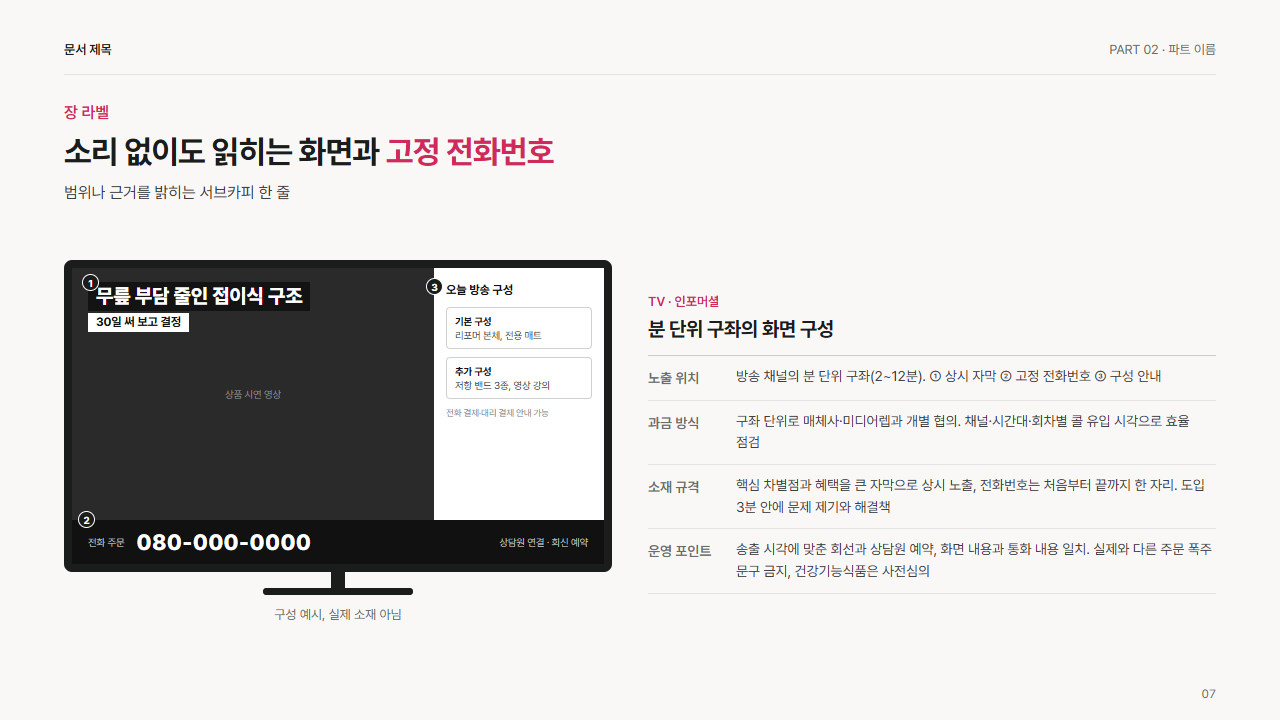1280x720 pixels.
Task: Click the pink "TV · 인포머셜" label
Action: click(683, 301)
